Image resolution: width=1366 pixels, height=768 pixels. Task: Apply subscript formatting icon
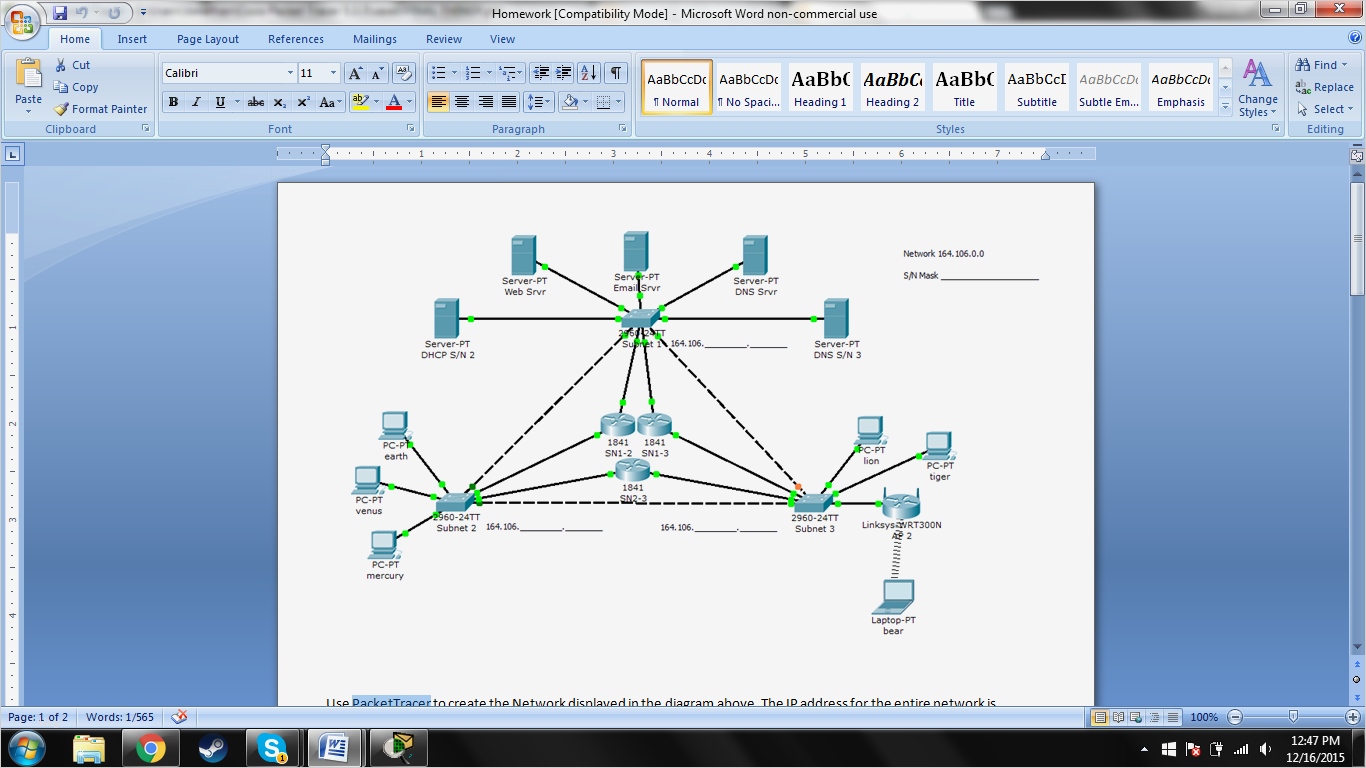(282, 102)
